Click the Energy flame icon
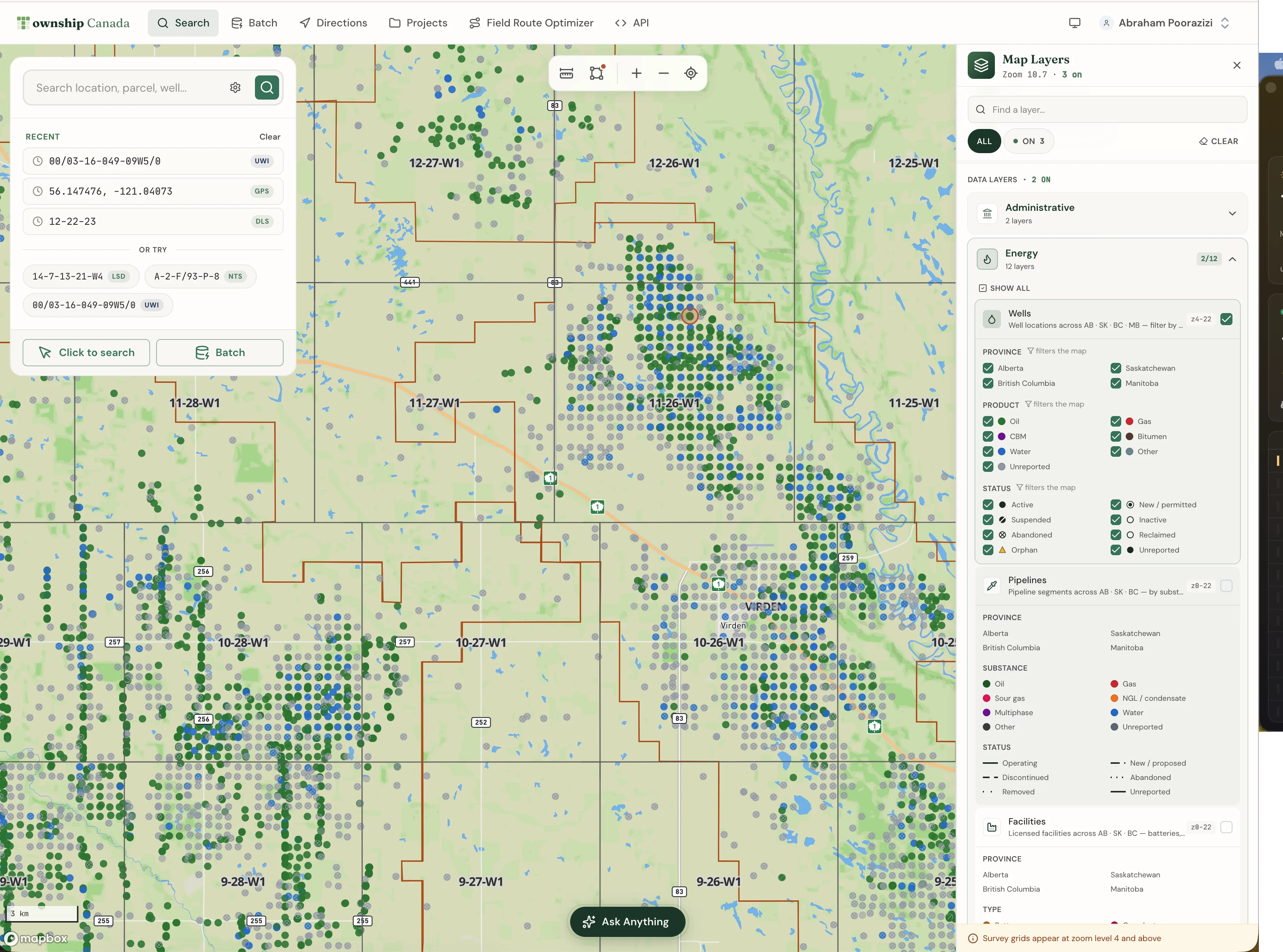Viewport: 1283px width, 952px height. click(x=987, y=259)
